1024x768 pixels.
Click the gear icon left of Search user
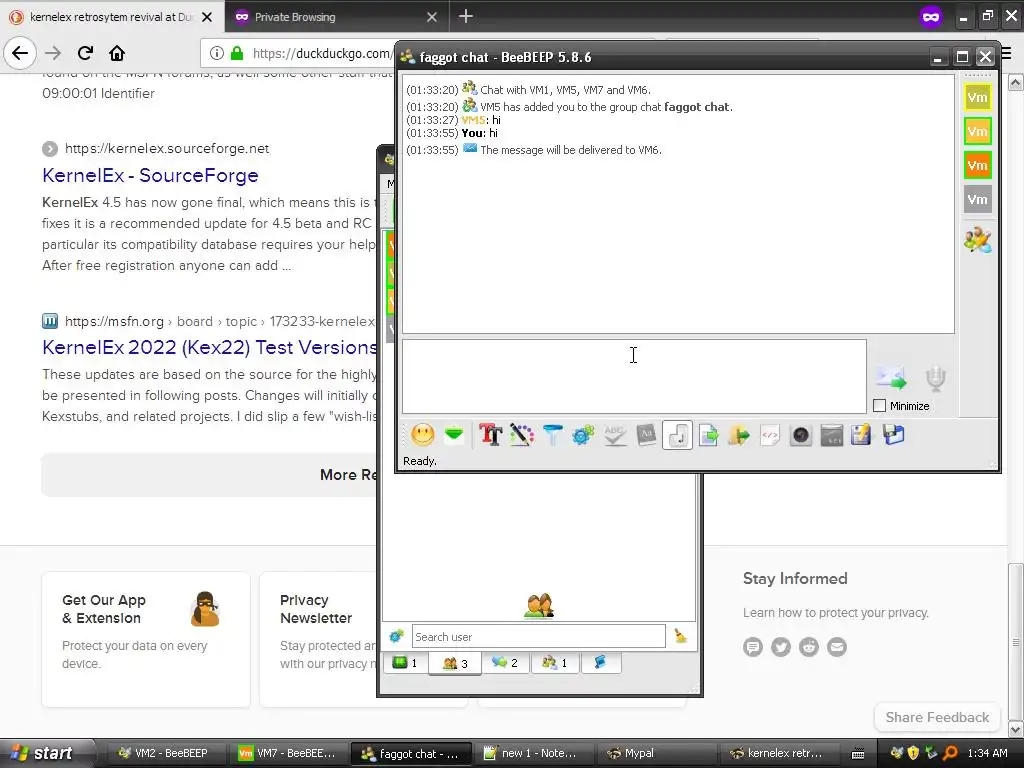[396, 636]
